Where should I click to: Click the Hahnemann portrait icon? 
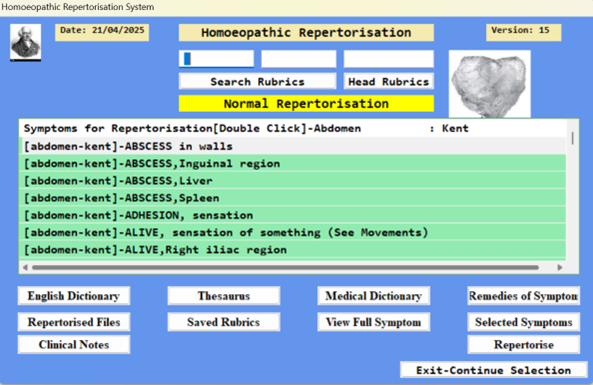coord(25,42)
